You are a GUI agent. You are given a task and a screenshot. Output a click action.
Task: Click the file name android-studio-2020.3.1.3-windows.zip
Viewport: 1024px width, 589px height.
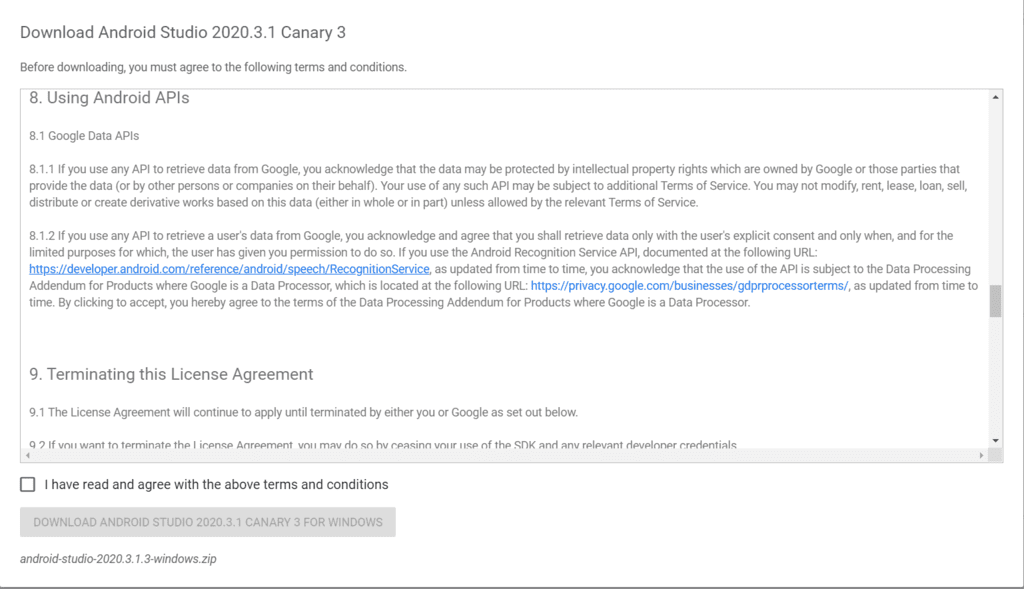(x=118, y=559)
